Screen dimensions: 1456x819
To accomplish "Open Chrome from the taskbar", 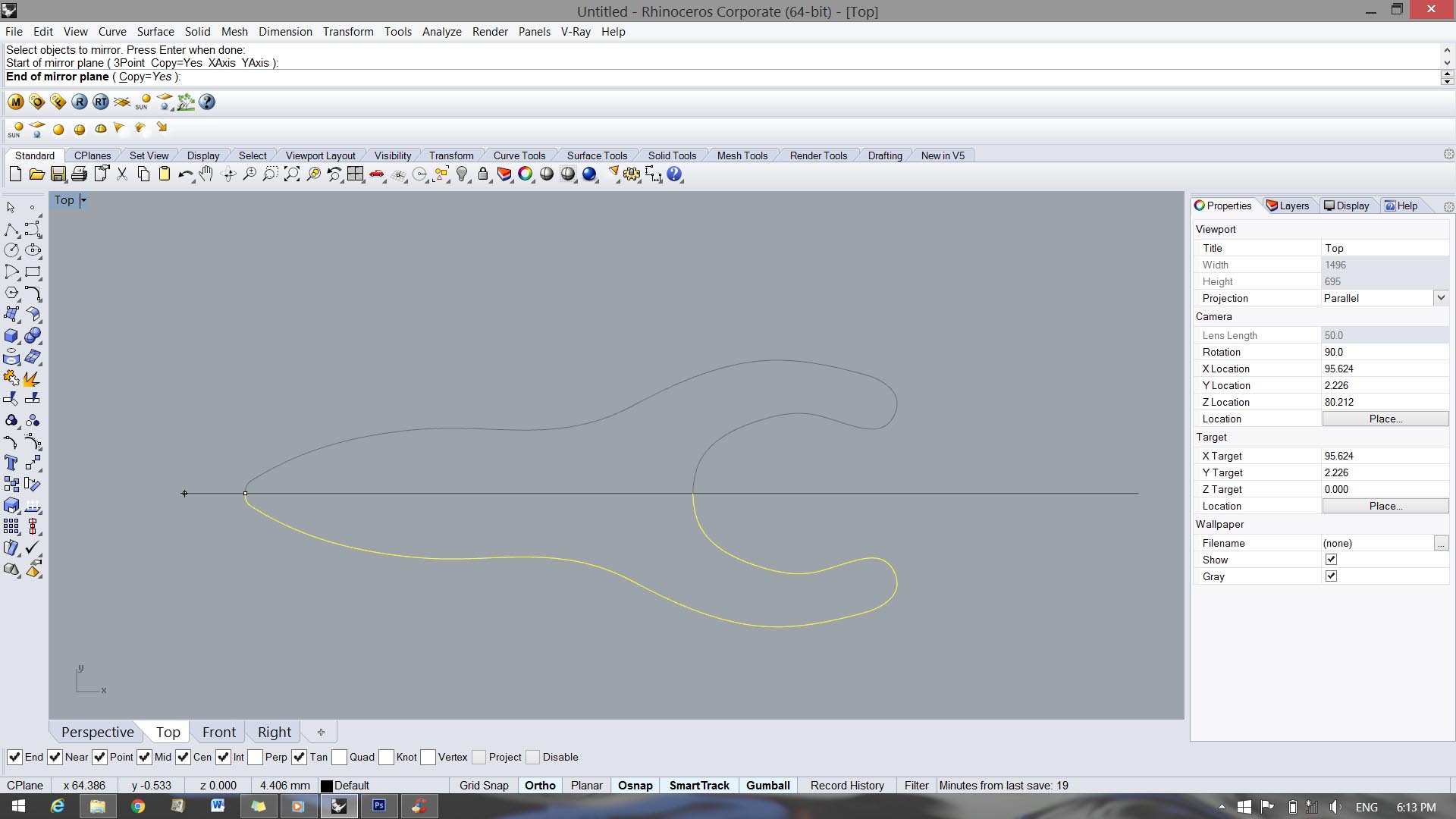I will tap(137, 805).
